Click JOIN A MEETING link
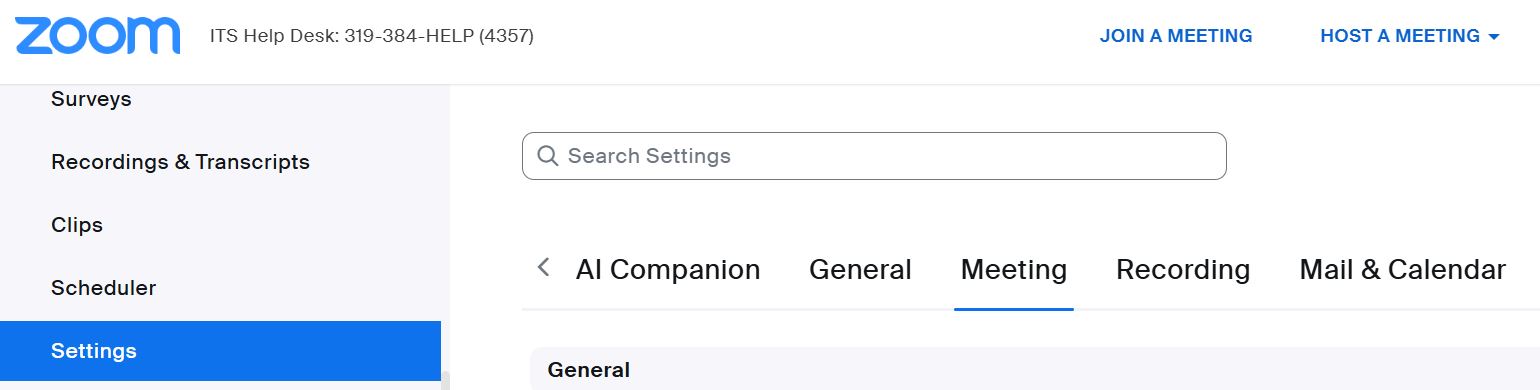The width and height of the screenshot is (1540, 390). point(1176,36)
